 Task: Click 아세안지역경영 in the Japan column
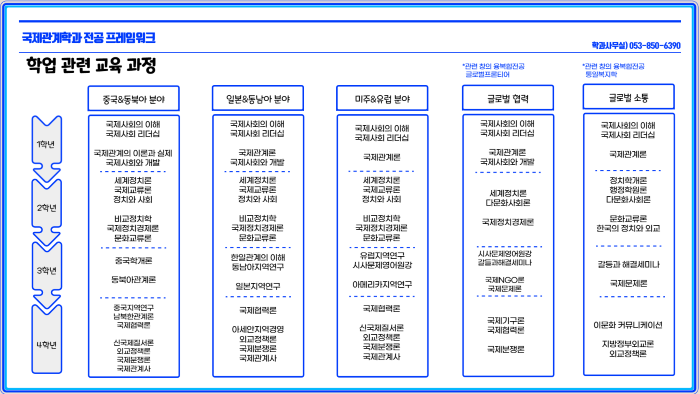[258, 329]
